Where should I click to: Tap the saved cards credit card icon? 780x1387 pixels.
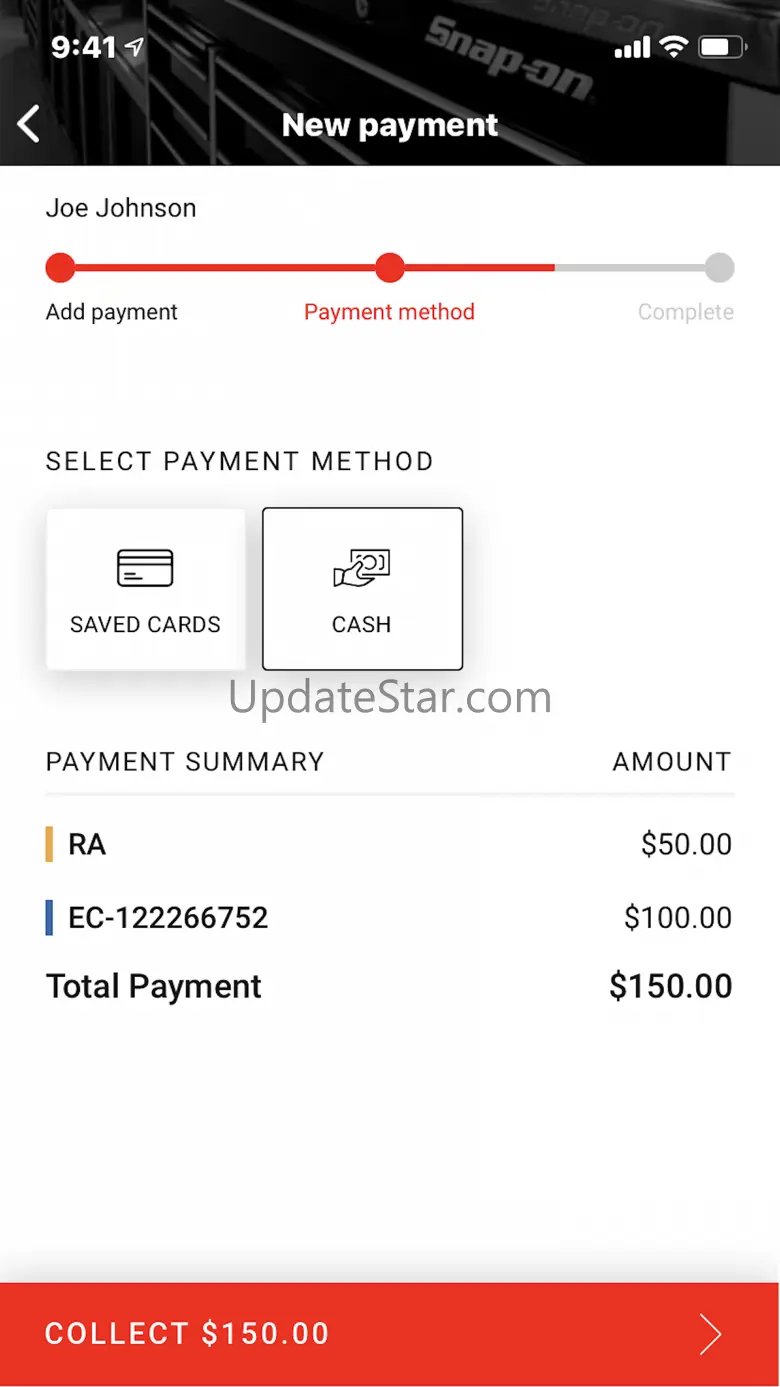click(x=145, y=568)
